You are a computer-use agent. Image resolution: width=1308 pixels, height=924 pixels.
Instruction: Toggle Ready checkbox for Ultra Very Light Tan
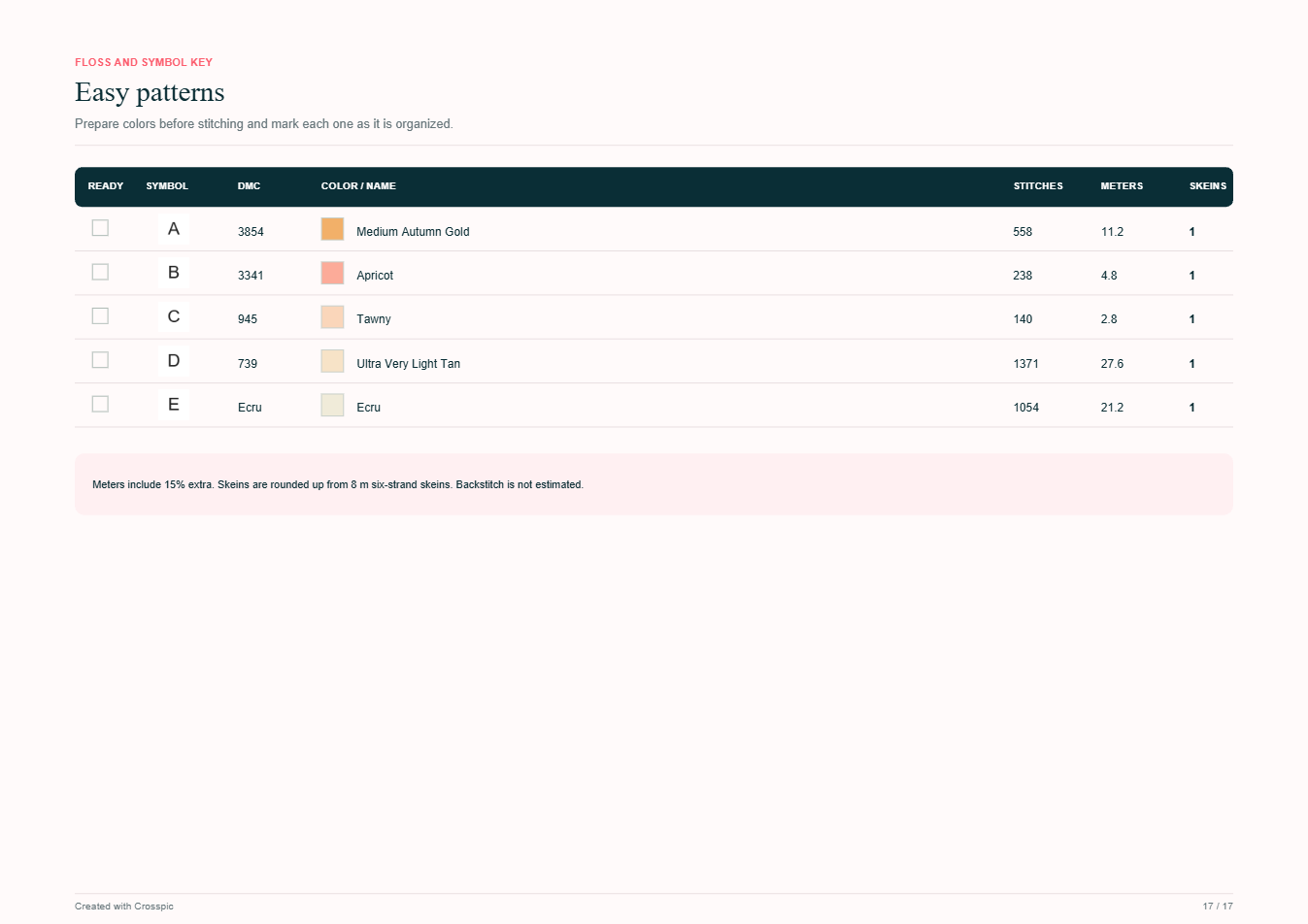point(100,360)
